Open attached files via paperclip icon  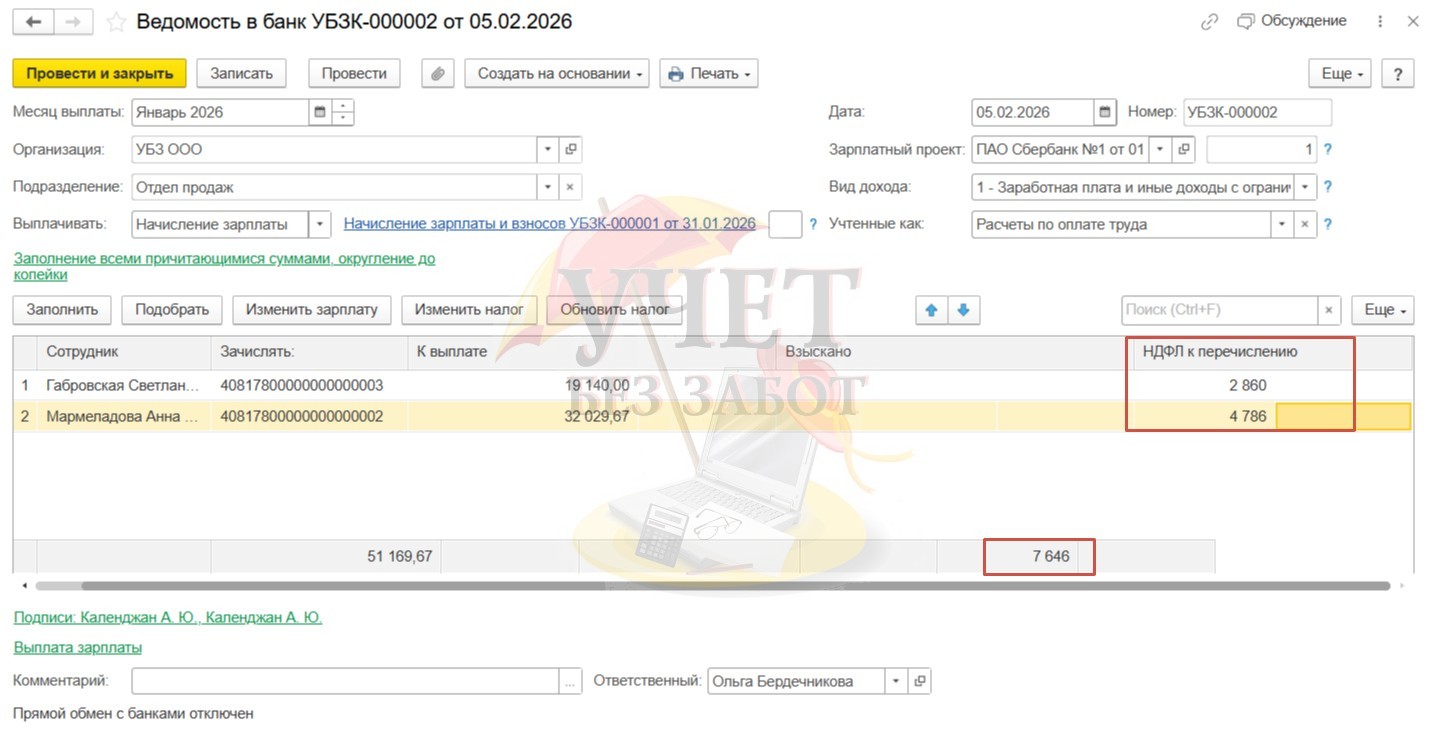(437, 73)
